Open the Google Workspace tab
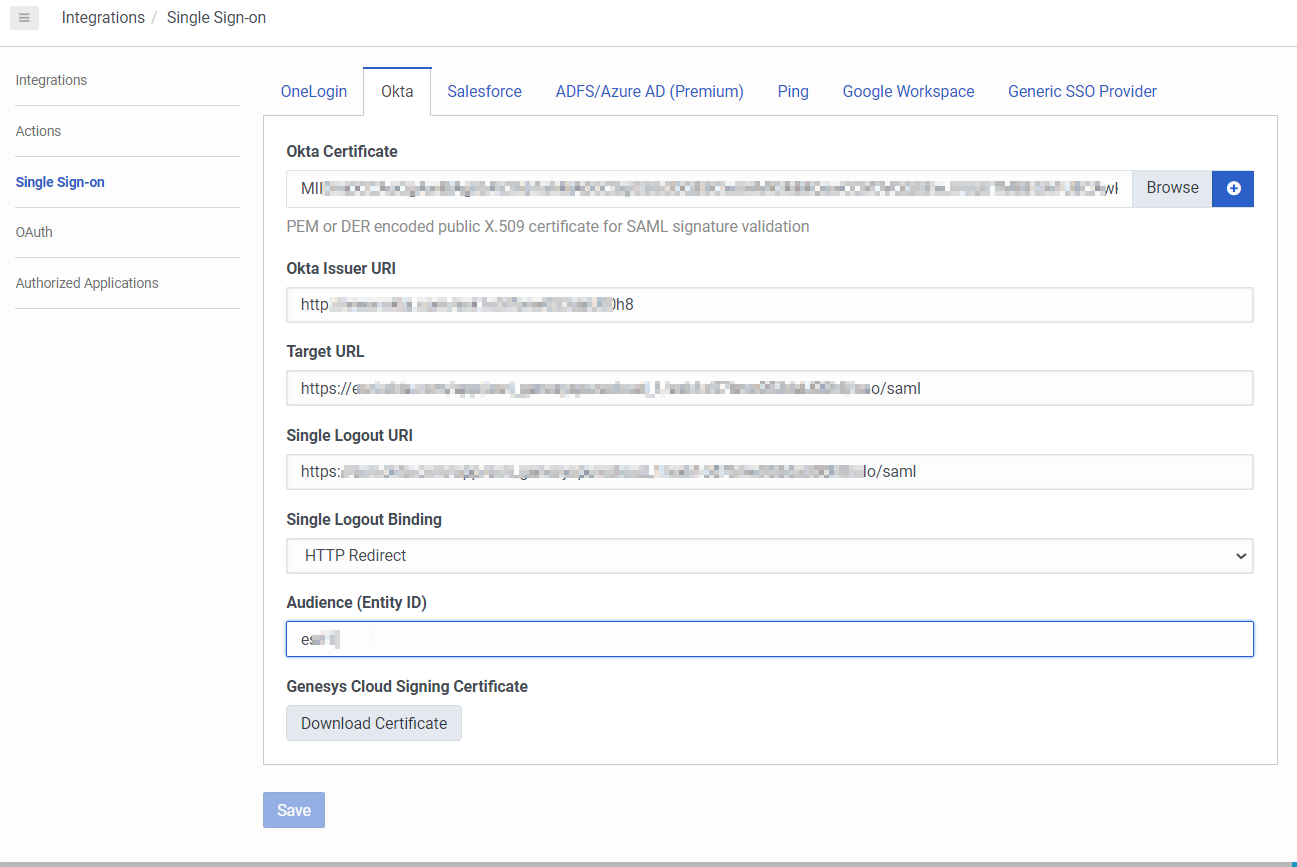This screenshot has width=1297, height=867. [908, 92]
